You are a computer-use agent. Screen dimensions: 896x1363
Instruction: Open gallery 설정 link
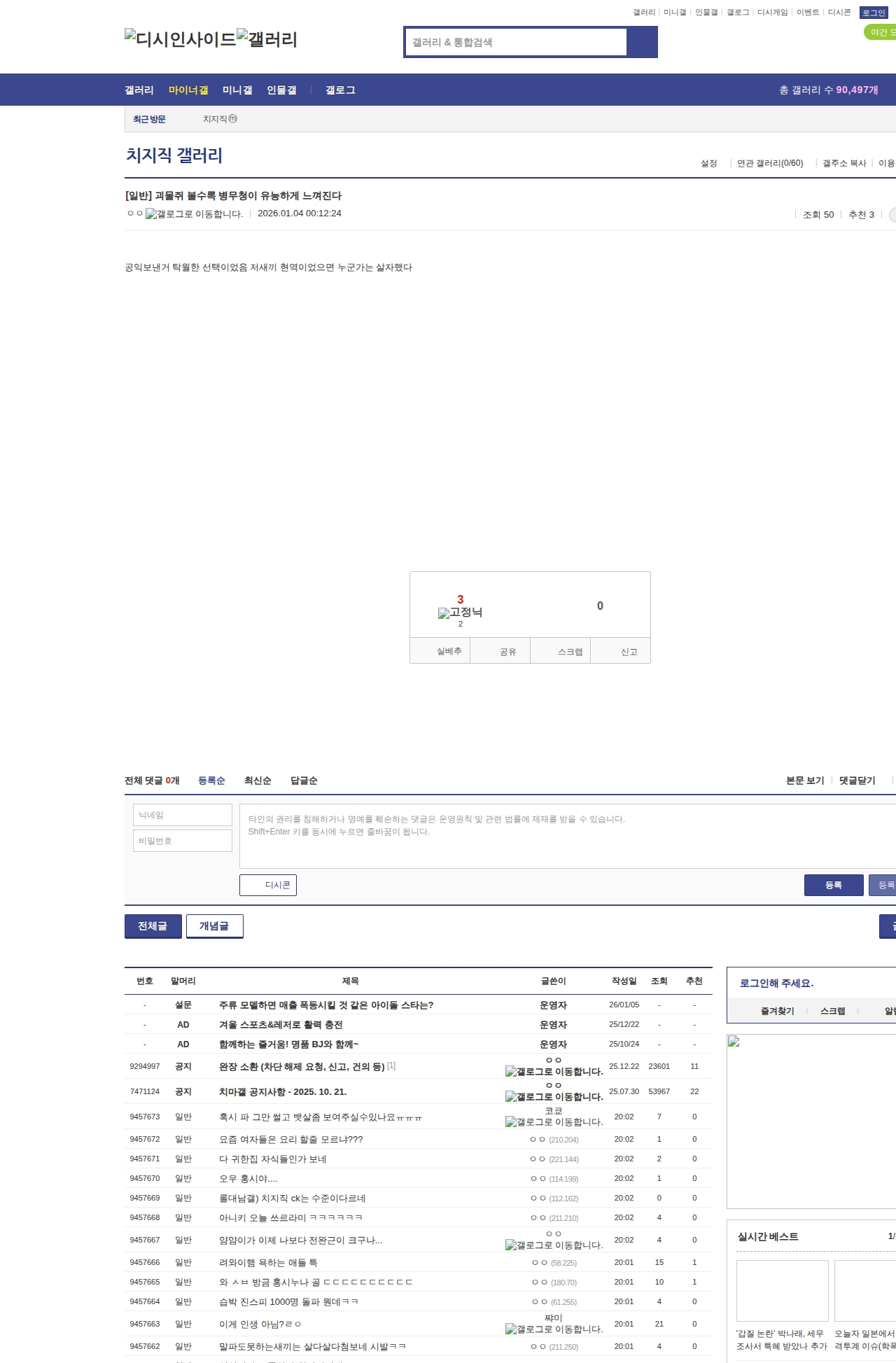click(x=709, y=163)
